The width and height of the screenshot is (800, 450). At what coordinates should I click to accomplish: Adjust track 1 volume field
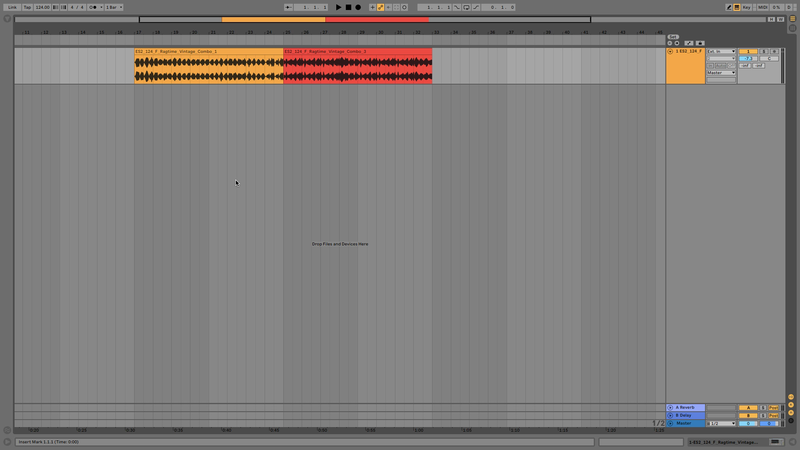pos(748,59)
